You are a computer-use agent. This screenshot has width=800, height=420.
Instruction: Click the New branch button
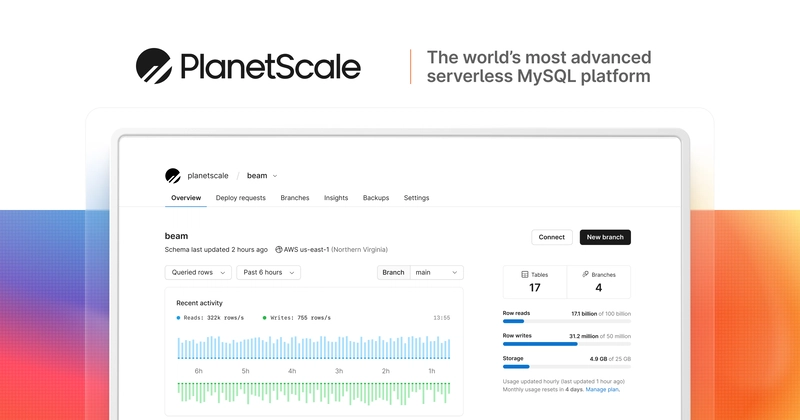point(605,237)
